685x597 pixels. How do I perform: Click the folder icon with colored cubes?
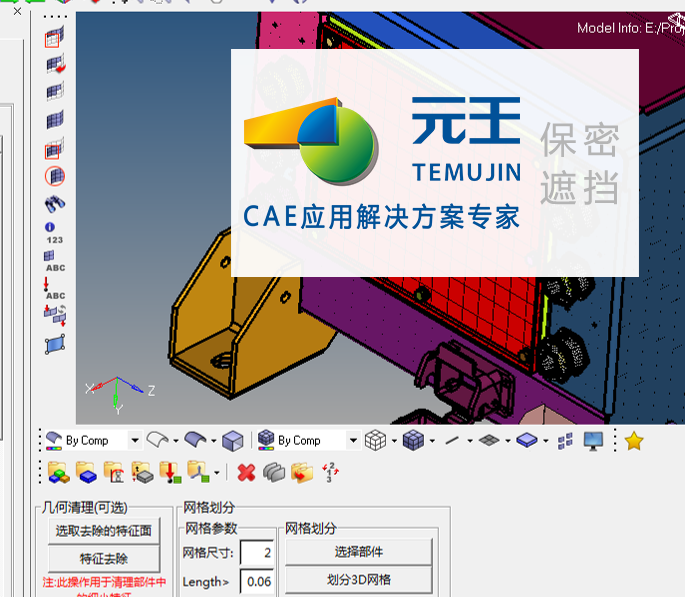tap(59, 472)
